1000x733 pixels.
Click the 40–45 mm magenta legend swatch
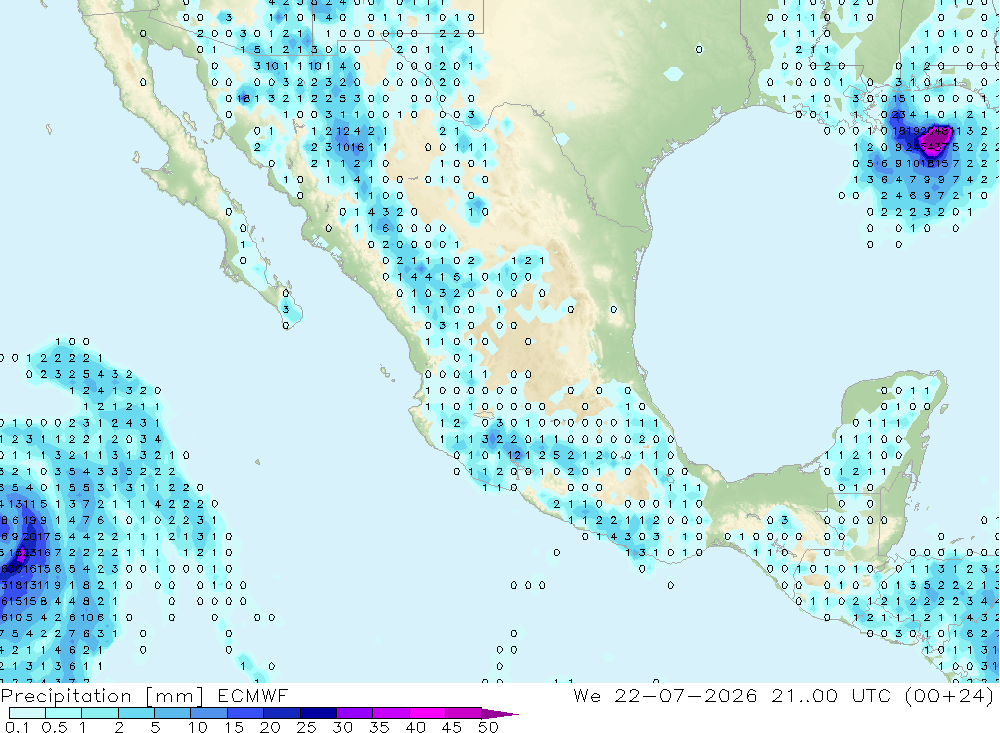427,713
